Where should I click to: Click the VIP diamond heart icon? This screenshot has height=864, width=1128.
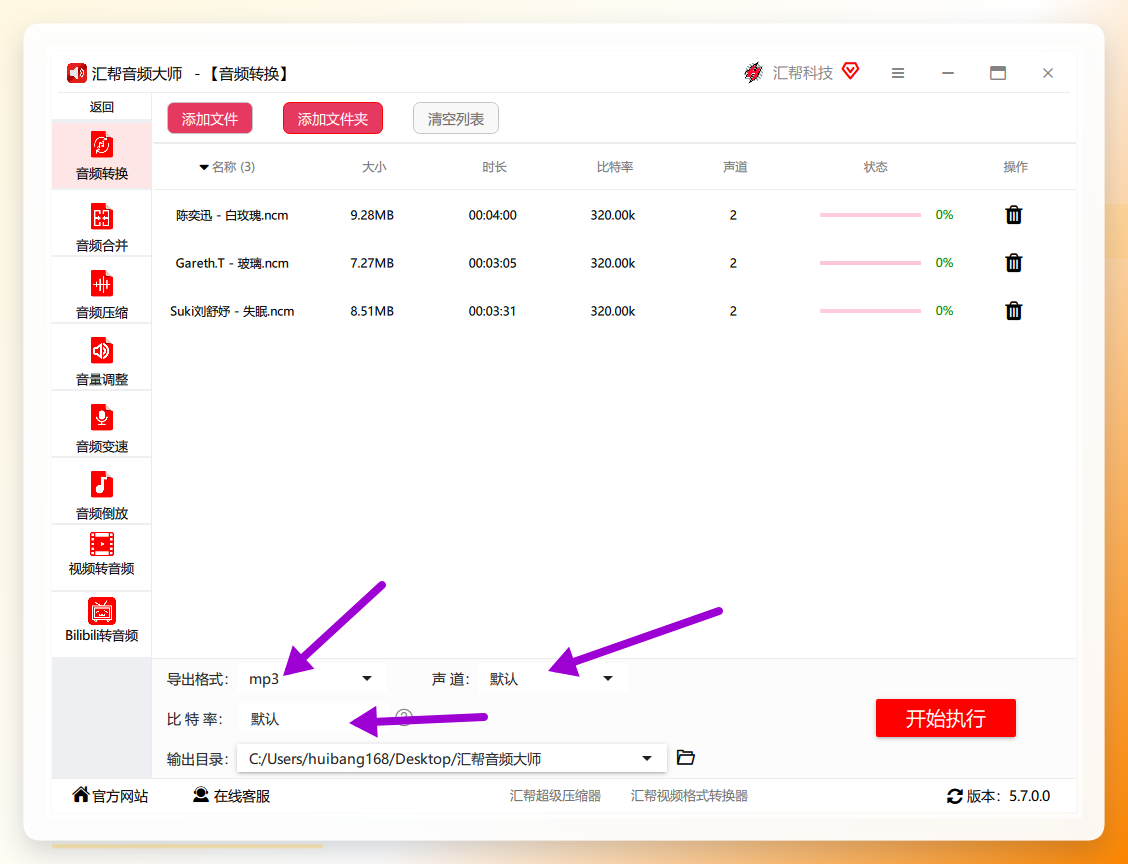point(850,71)
